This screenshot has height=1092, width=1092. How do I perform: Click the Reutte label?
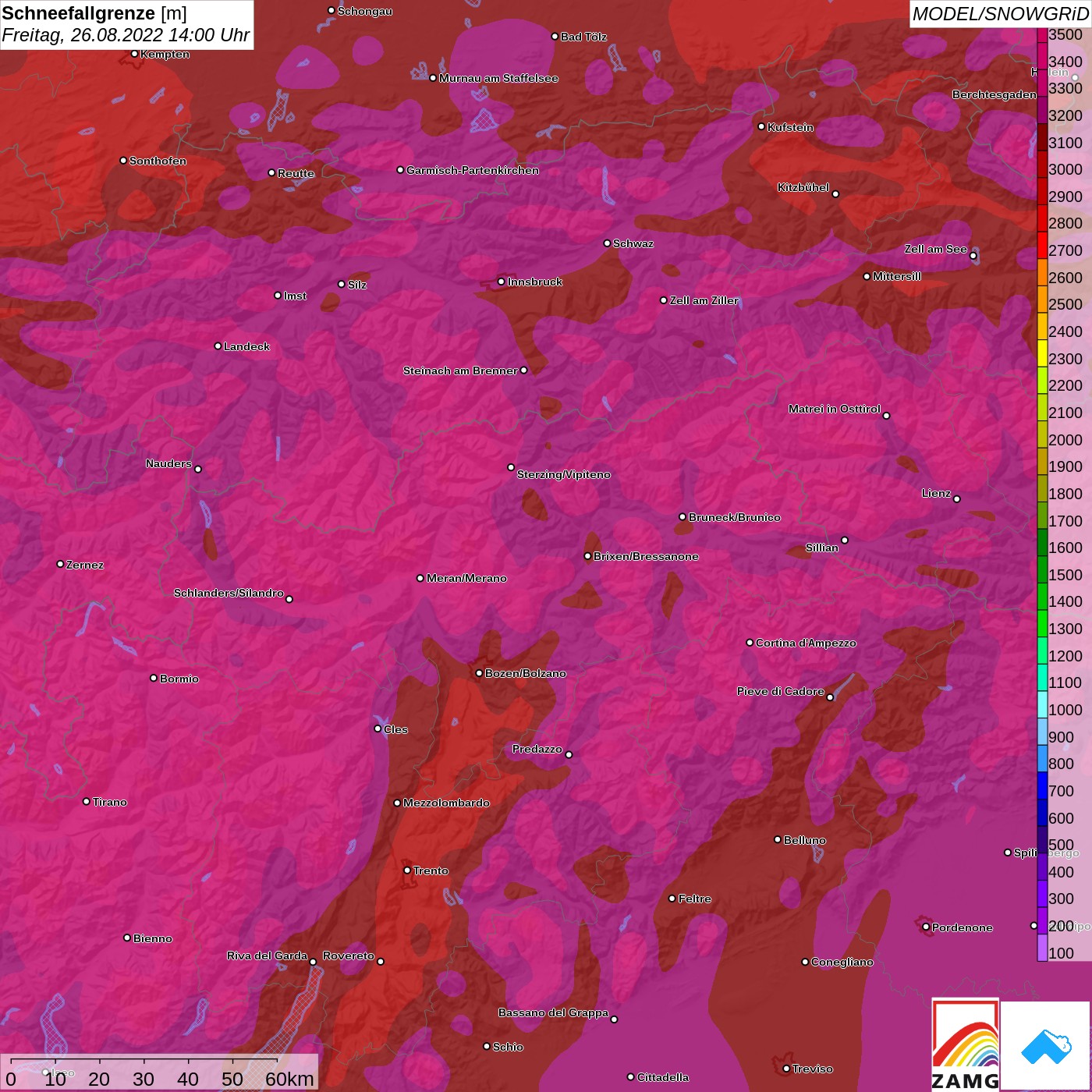(x=296, y=173)
